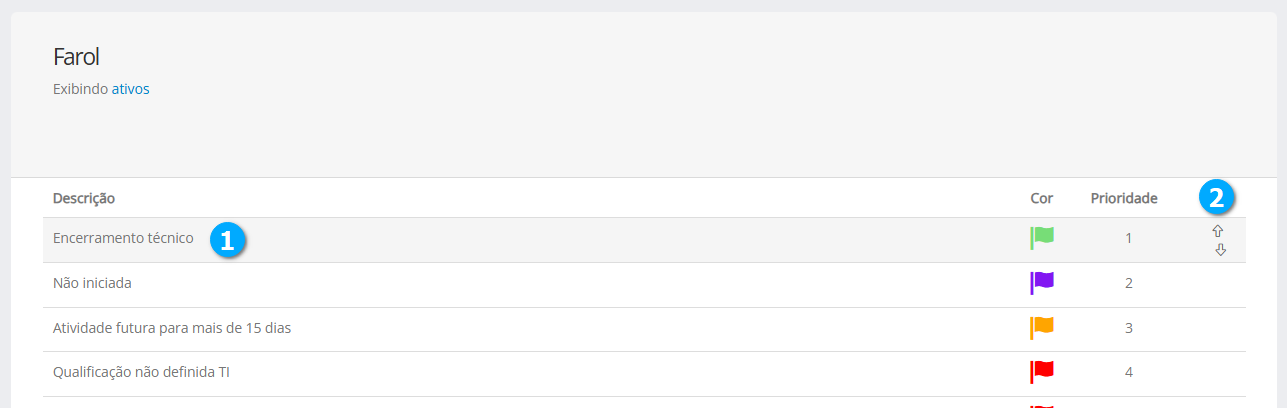Click the red flag for Qualificação não definida TI
1287x408 pixels.
click(1042, 372)
